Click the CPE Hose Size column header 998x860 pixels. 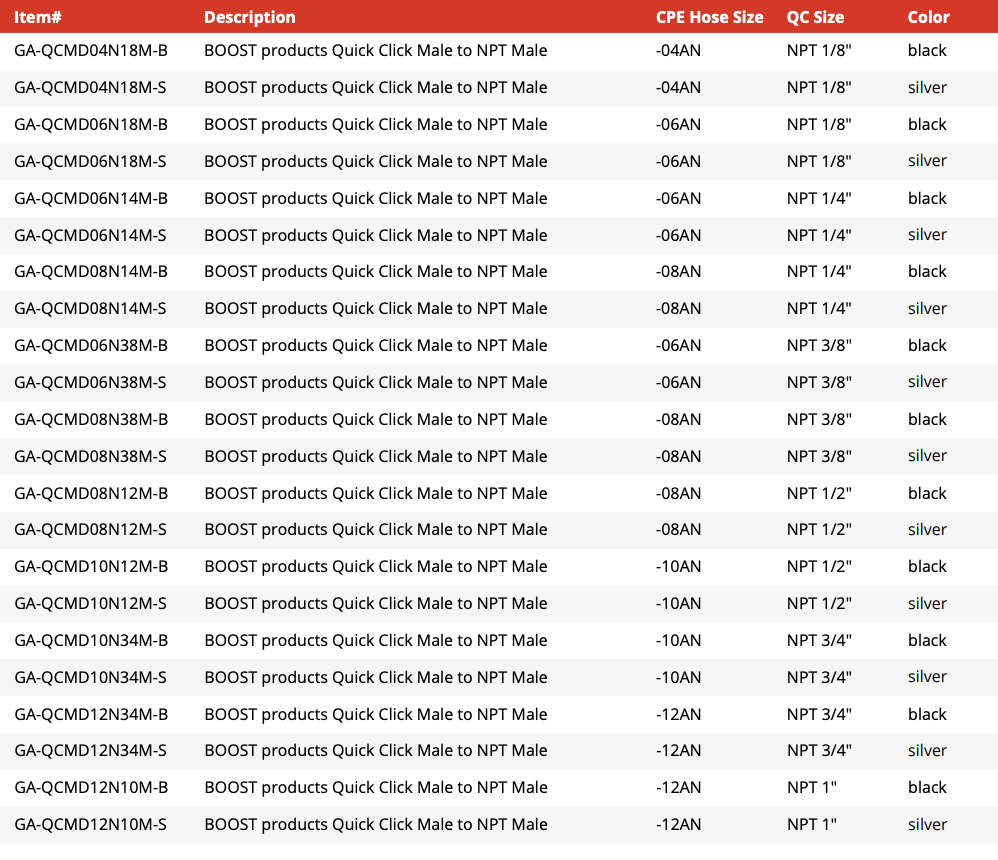click(x=710, y=17)
